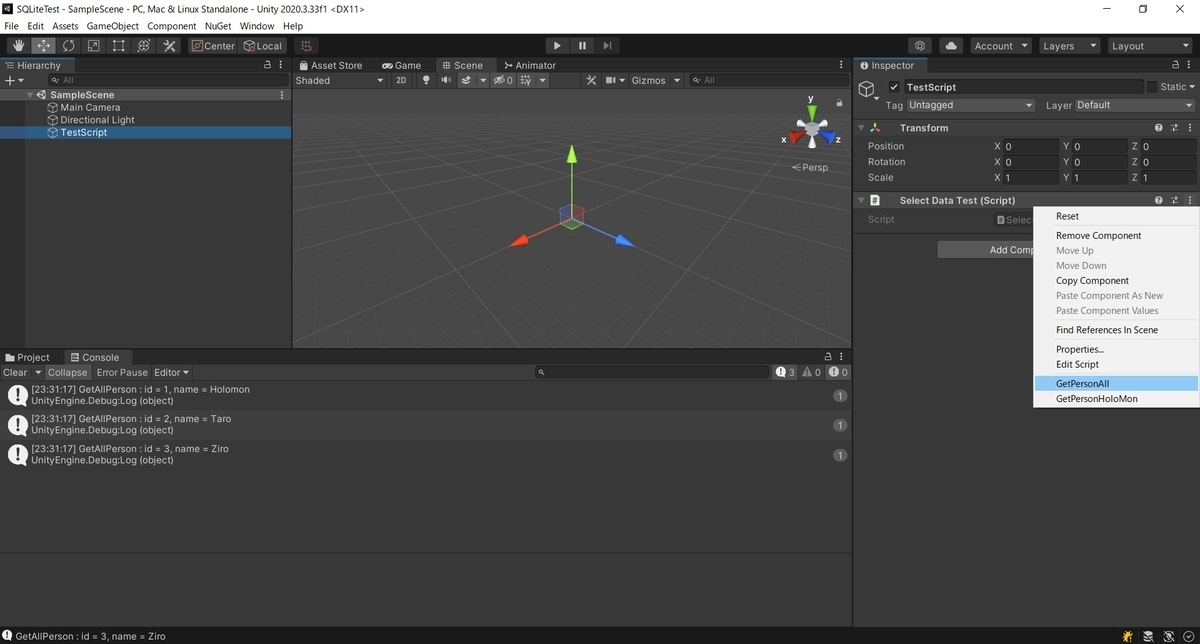
Task: Collapse the SampleScene hierarchy item
Action: [x=31, y=94]
